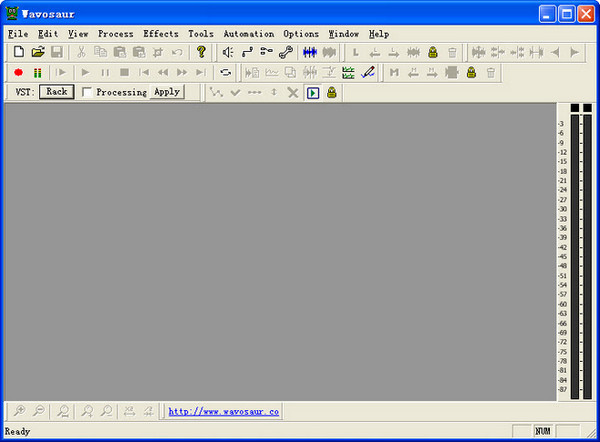Click the Rewind double-arrow button

click(163, 72)
